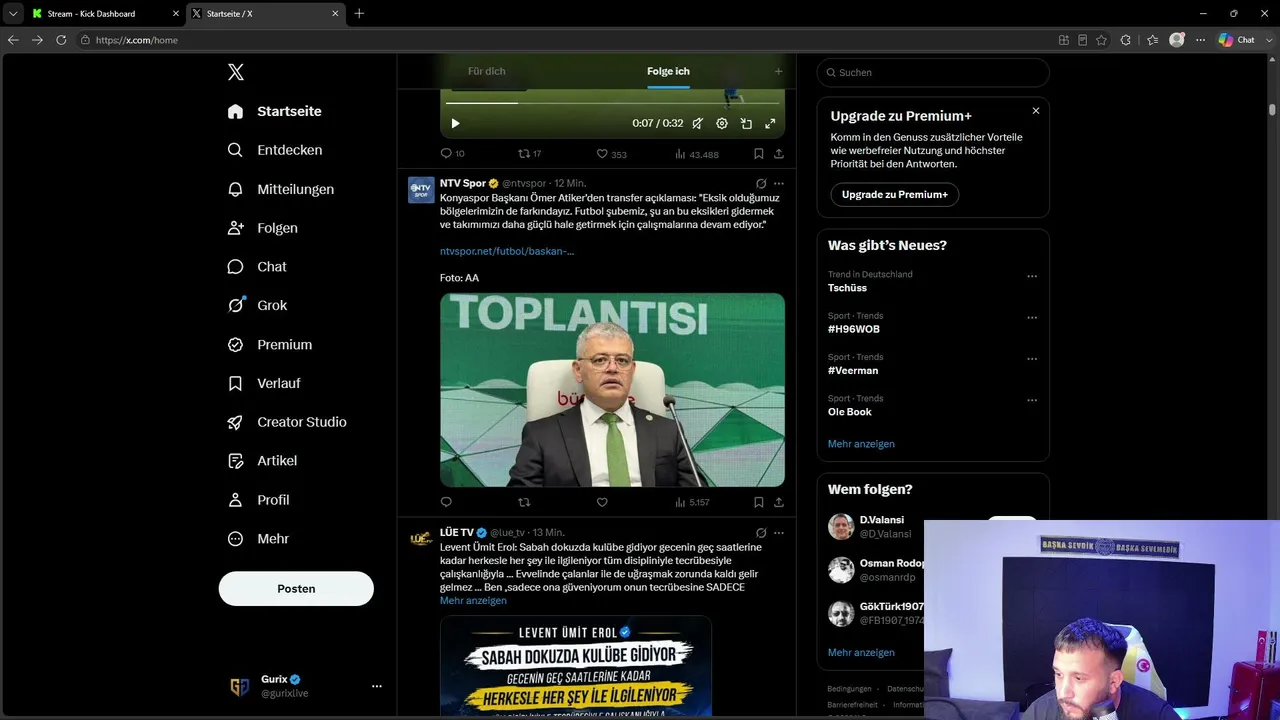Open Mitteilungen notifications page

tap(281, 189)
